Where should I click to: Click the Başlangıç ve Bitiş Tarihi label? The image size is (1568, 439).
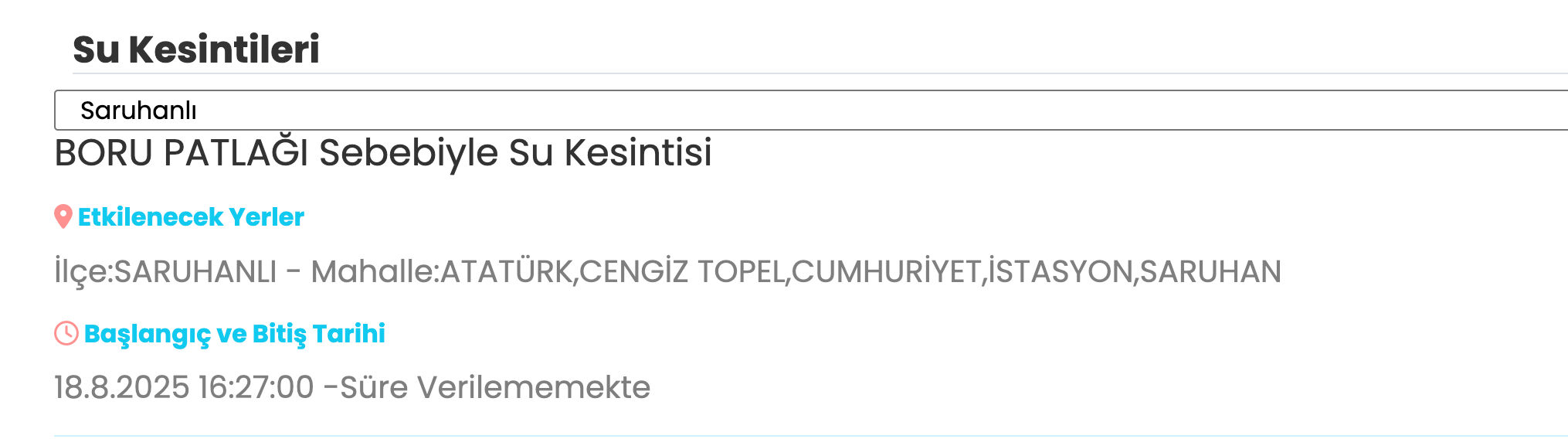click(x=234, y=333)
